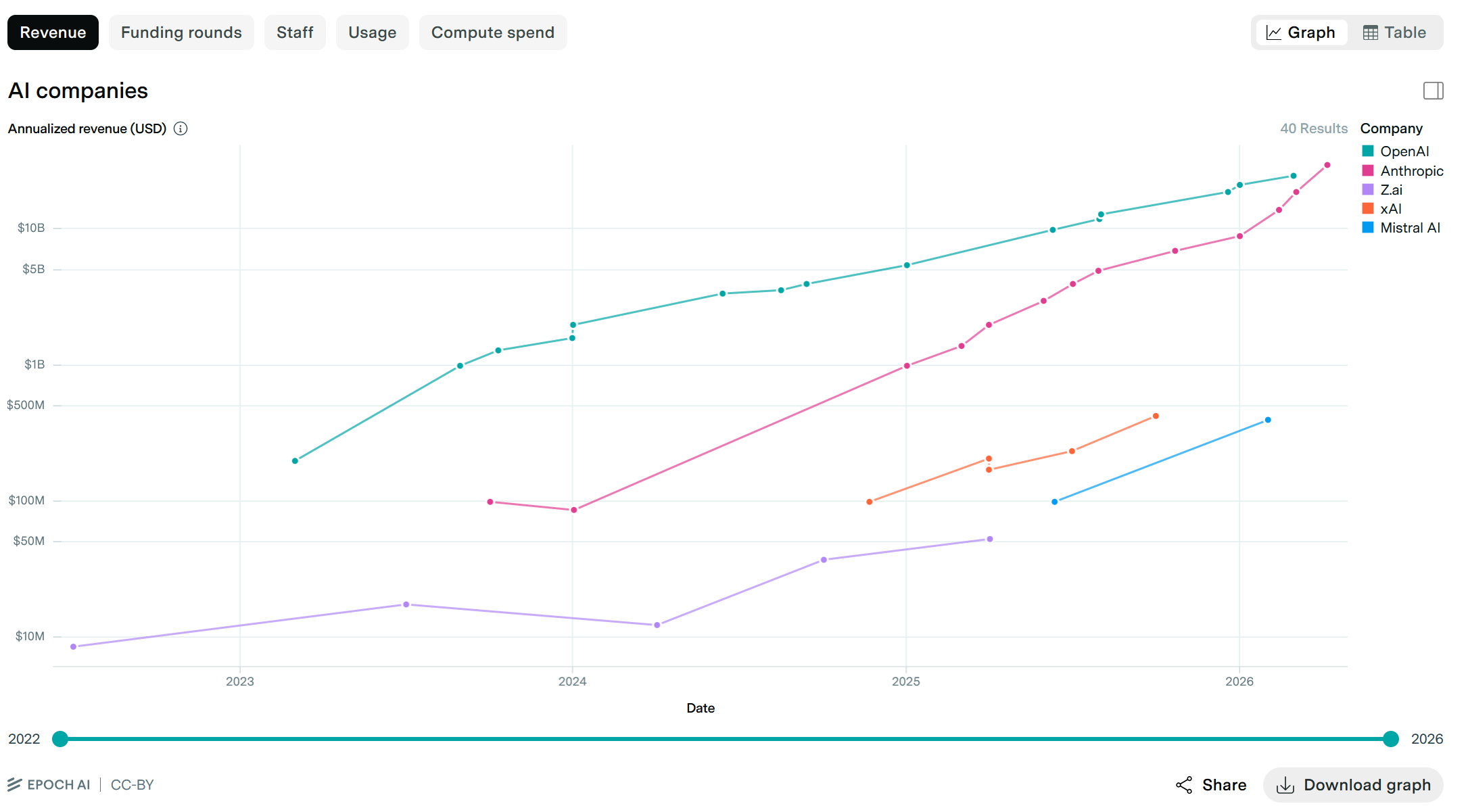Screen dimensions: 1468x812
Task: Click the table grid icon
Action: 1371,32
